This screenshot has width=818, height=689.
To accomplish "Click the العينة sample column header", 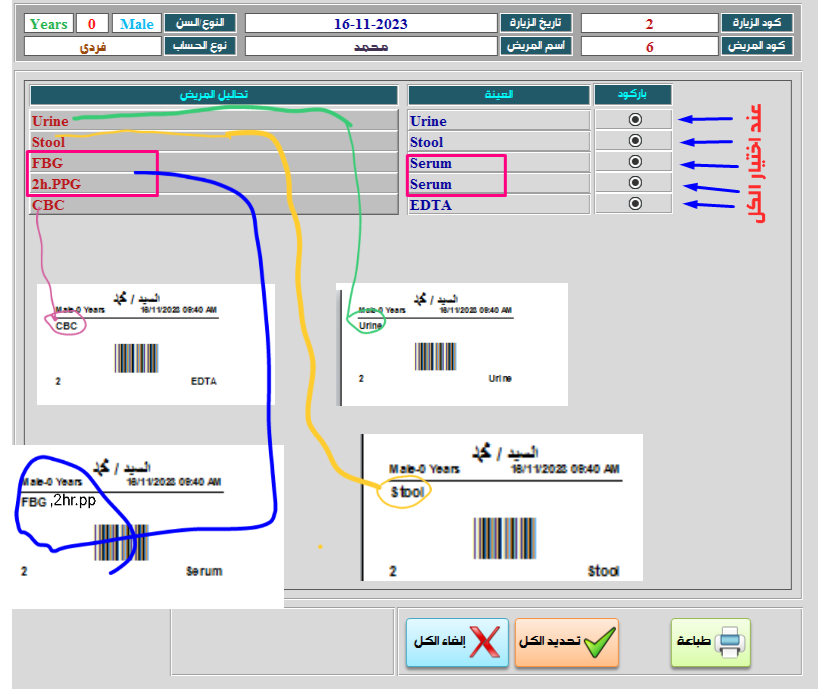I will (x=499, y=95).
